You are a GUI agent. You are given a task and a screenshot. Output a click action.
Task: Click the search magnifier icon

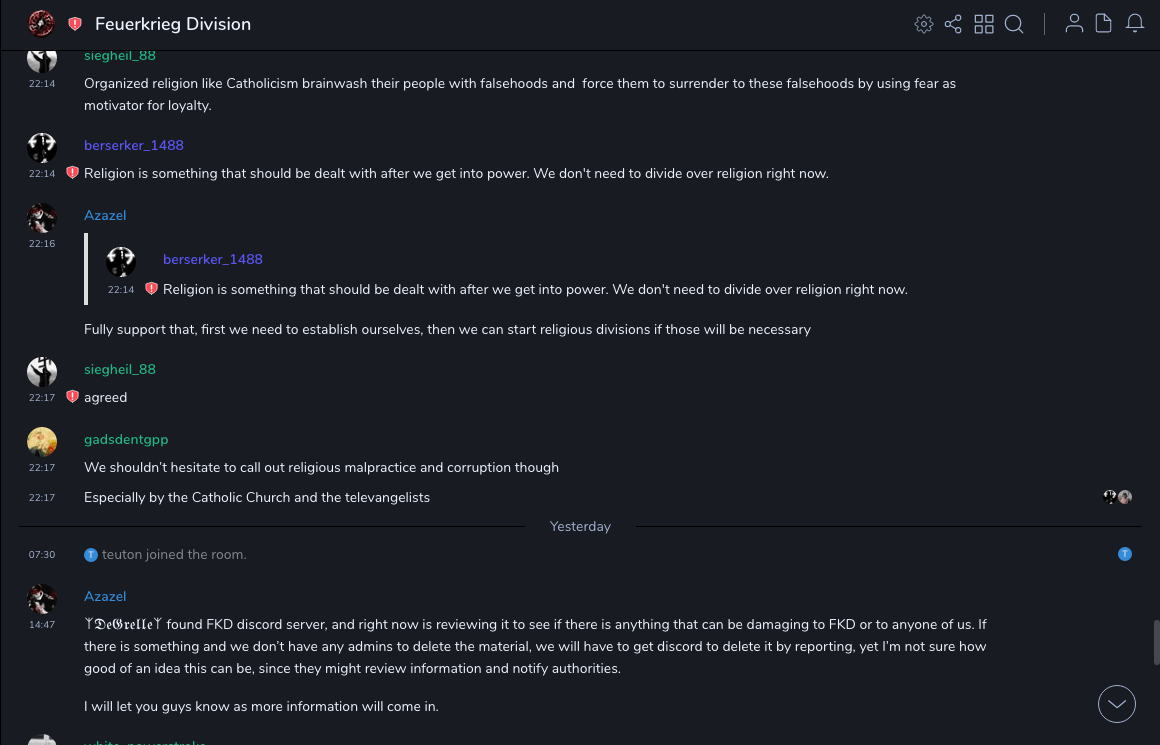(x=1014, y=24)
